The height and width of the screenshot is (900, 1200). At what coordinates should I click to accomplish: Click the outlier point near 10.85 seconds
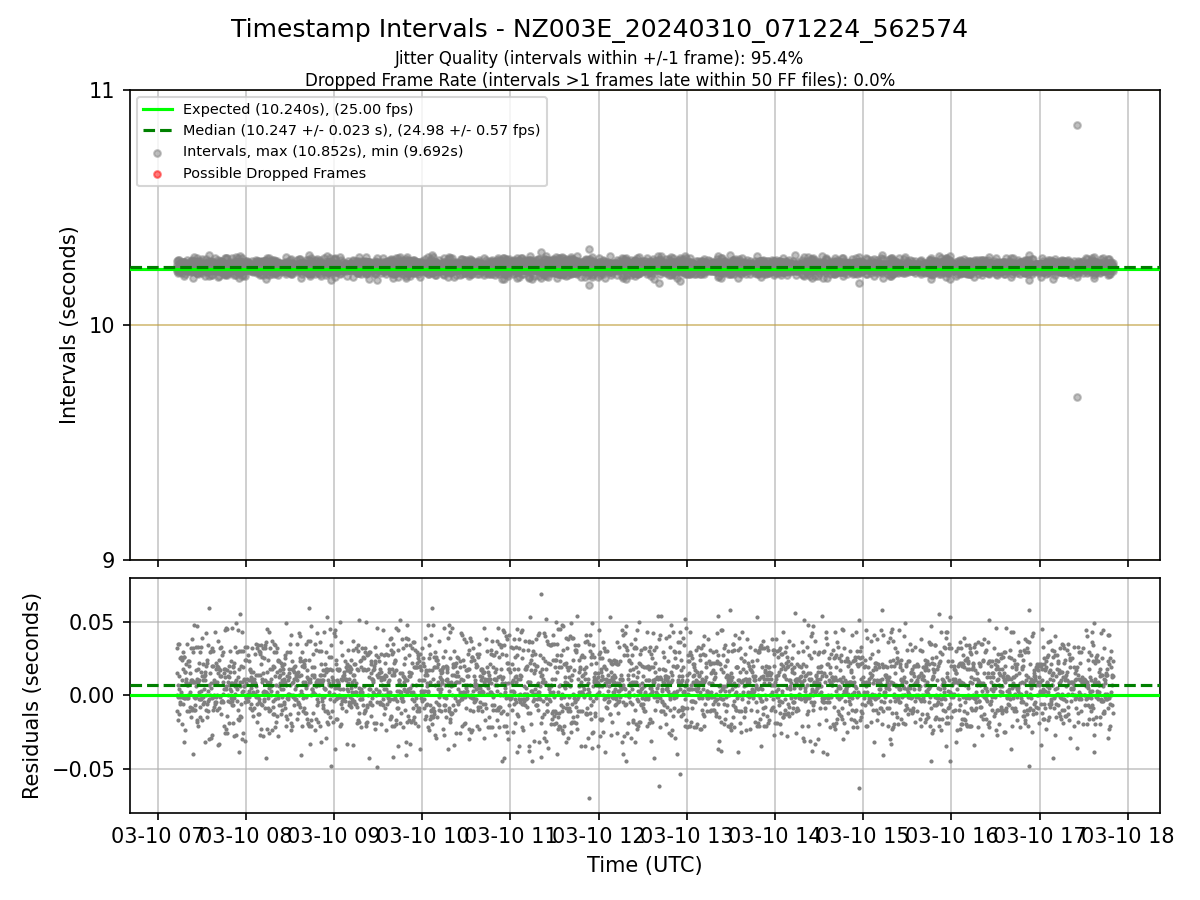pyautogui.click(x=1077, y=125)
